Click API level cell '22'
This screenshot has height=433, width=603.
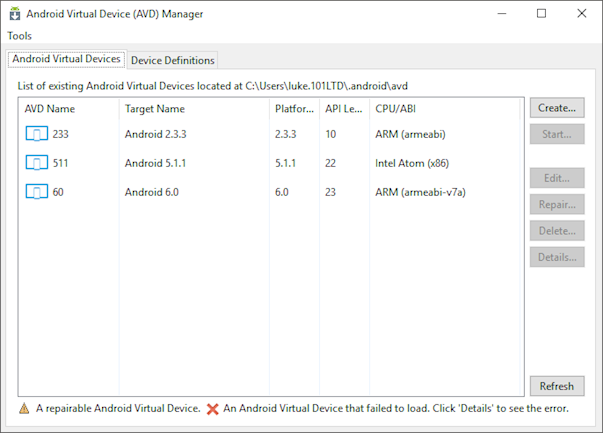[331, 163]
